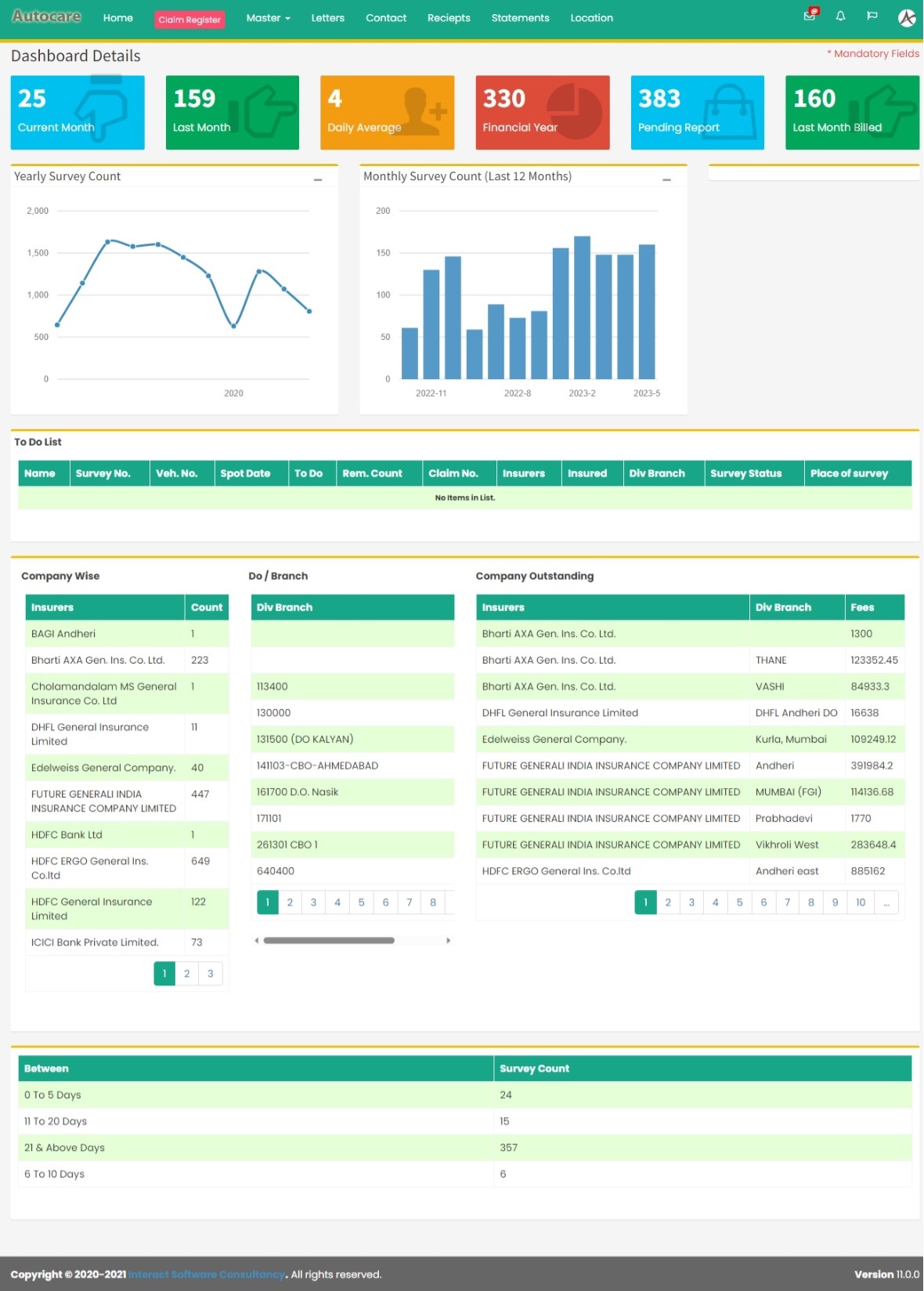Open the Location menu
Image resolution: width=924 pixels, height=1291 pixels.
(x=591, y=18)
